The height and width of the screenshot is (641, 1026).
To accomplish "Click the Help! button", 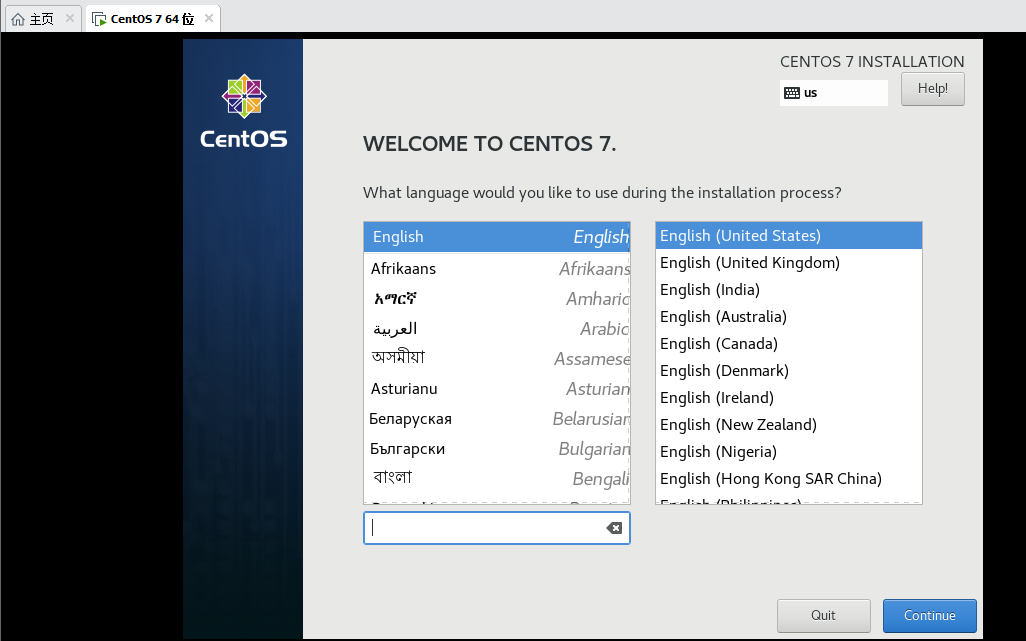I will tap(932, 89).
